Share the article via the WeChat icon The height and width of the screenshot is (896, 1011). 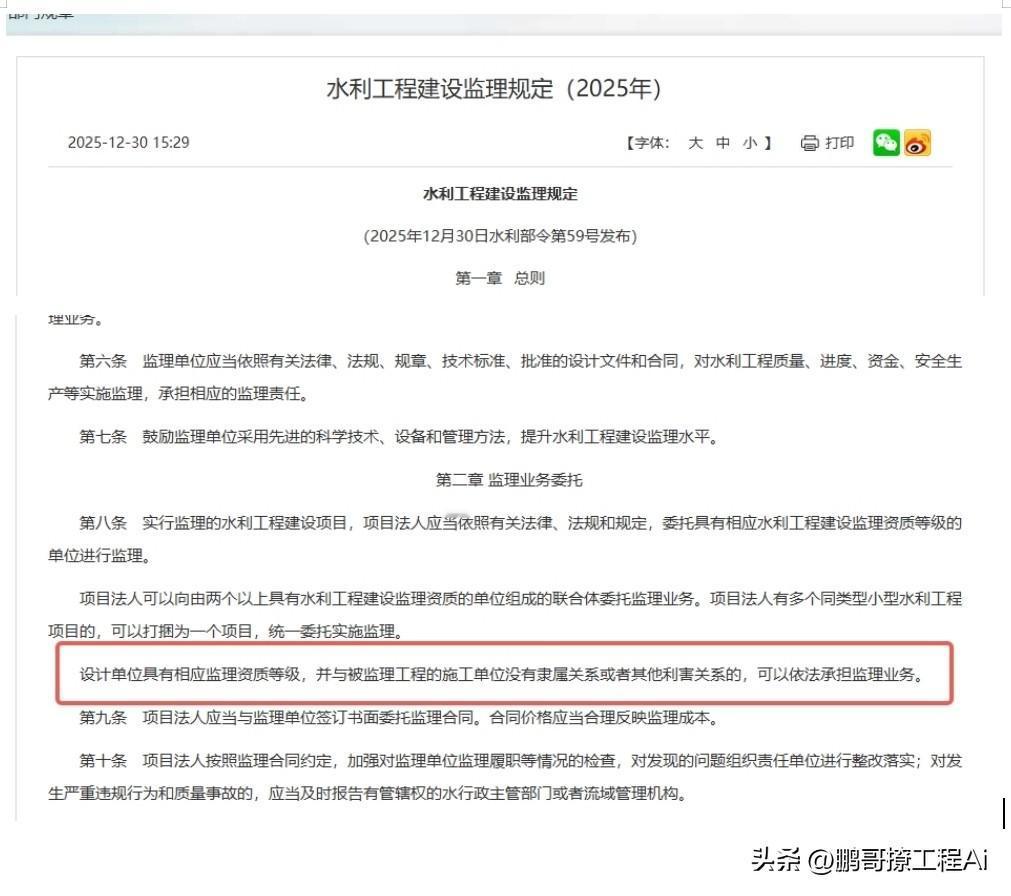pos(884,143)
